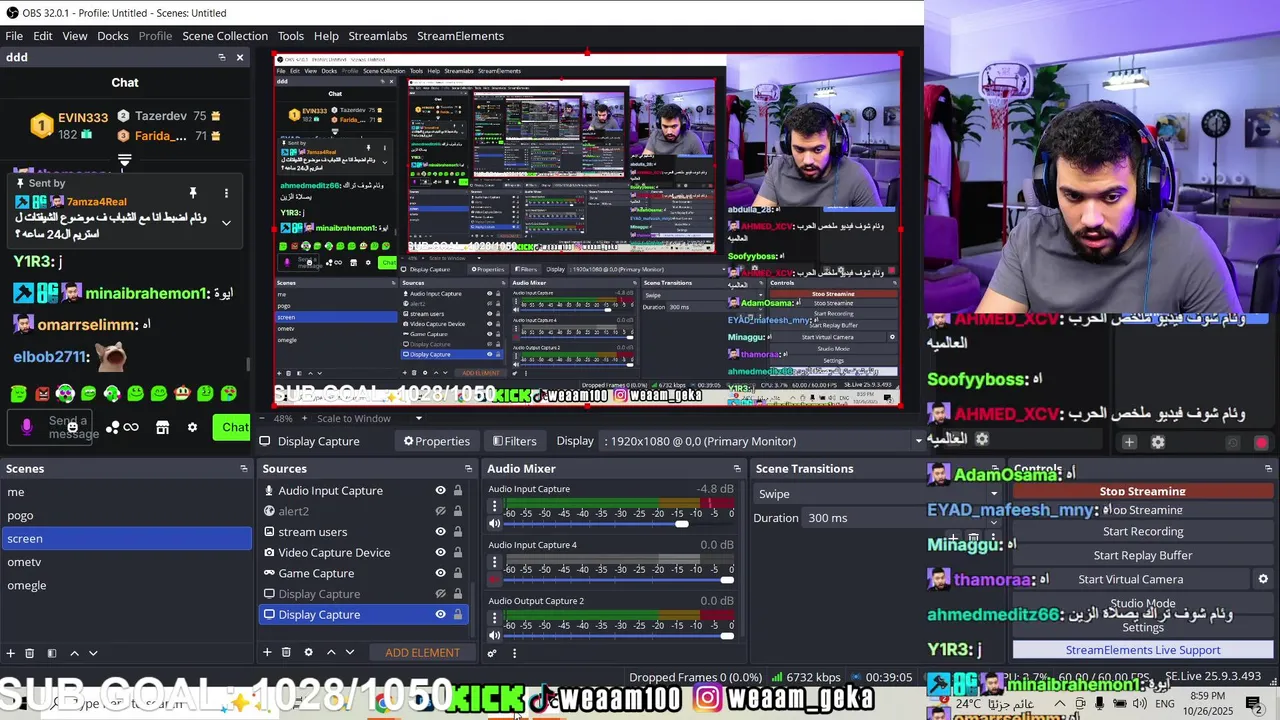Unmute Audio Input Capture 4 speaker icon
Image resolution: width=1280 pixels, height=720 pixels.
(494, 579)
